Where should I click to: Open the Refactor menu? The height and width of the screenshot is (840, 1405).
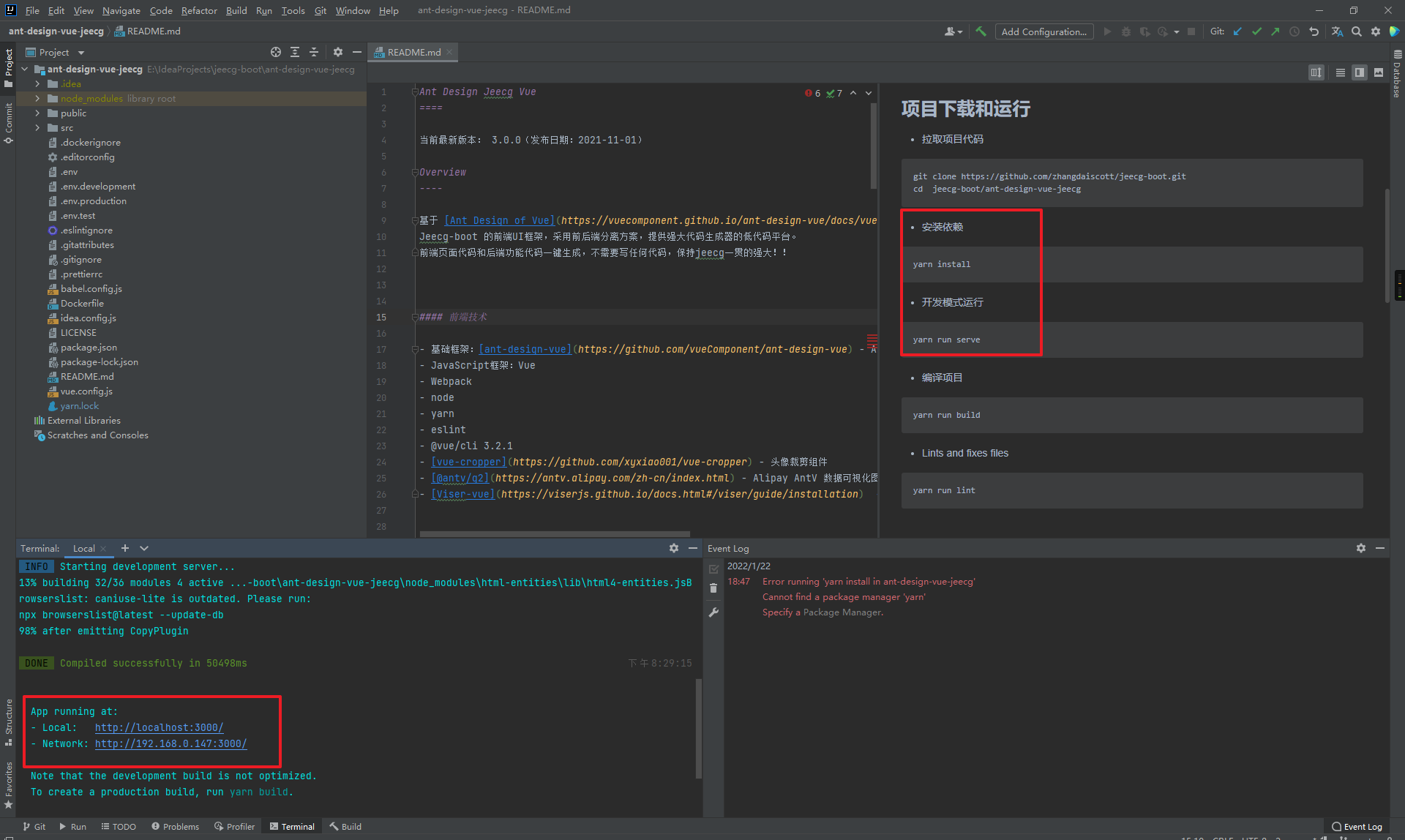199,10
